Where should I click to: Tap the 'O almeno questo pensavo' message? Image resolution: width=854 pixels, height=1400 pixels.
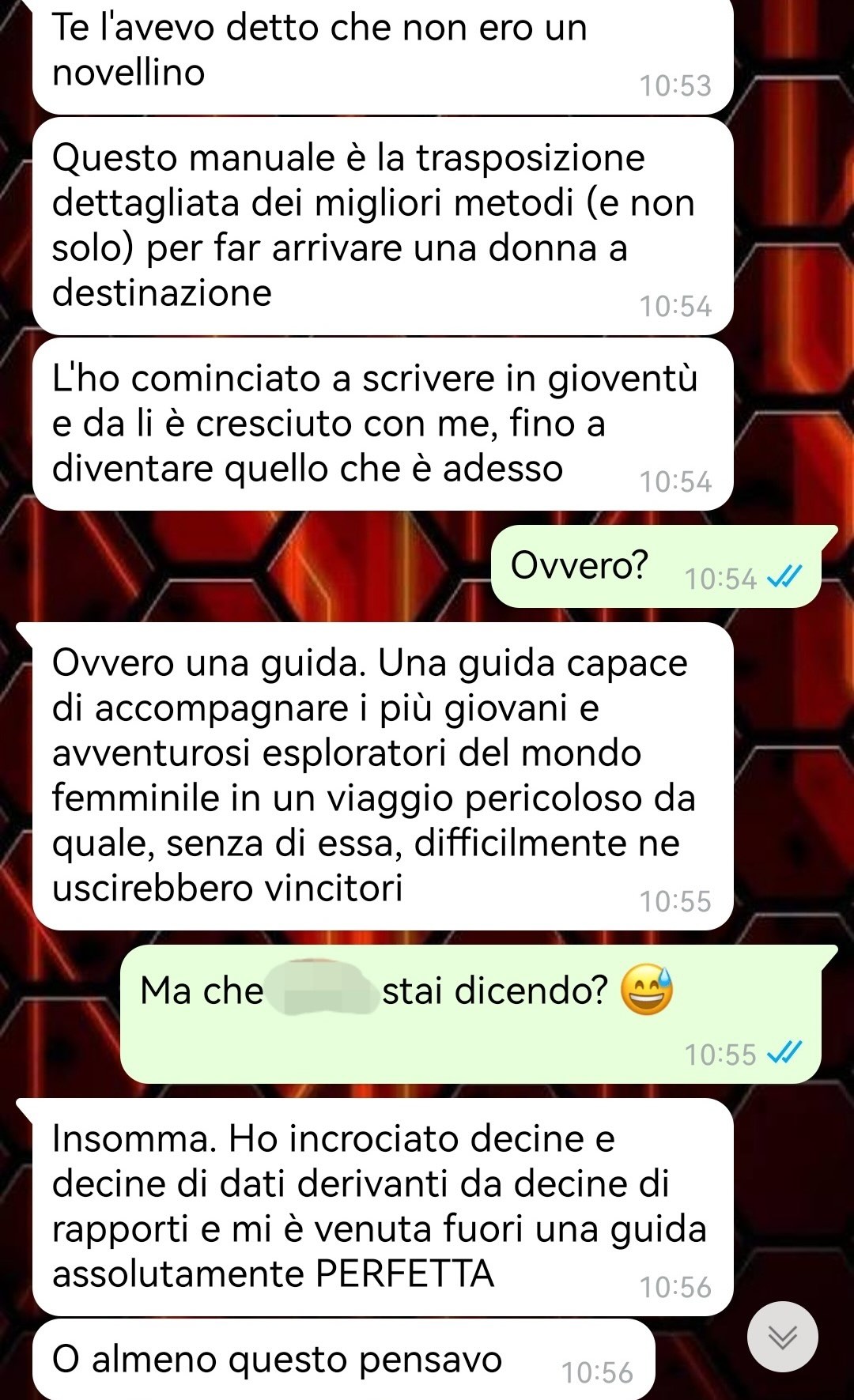click(343, 1359)
